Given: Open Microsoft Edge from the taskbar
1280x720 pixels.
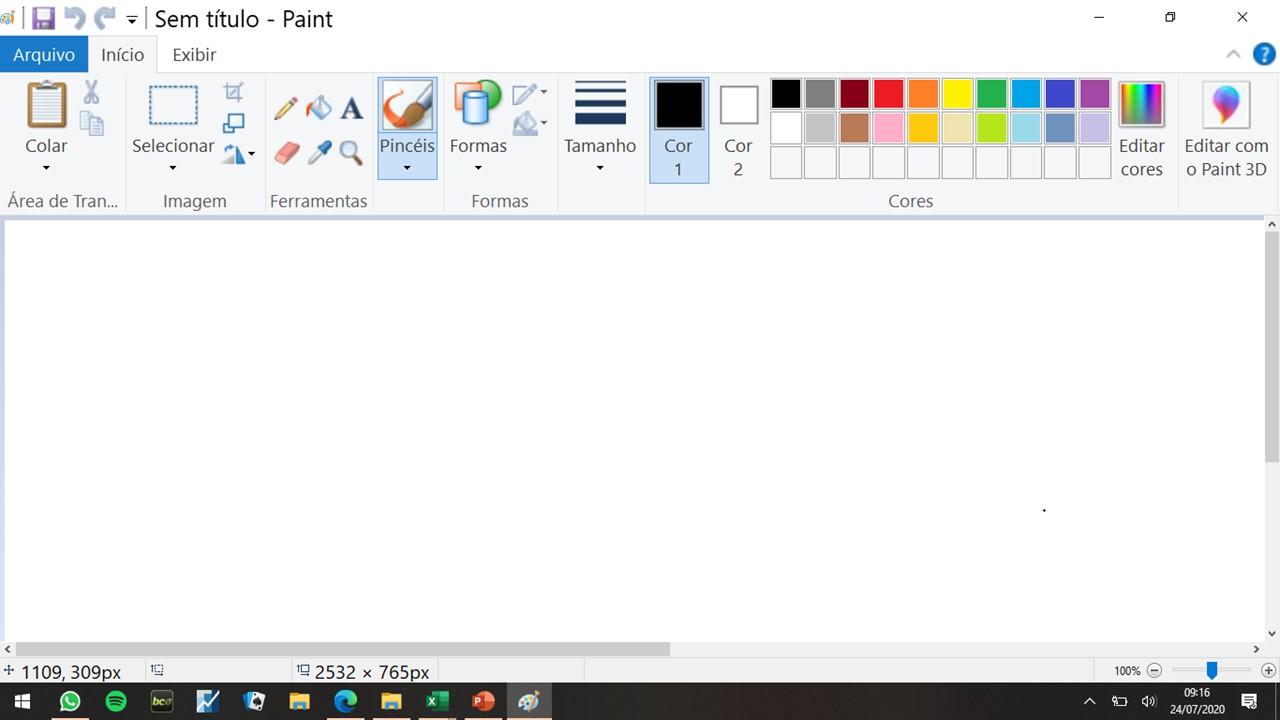Looking at the screenshot, I should [x=345, y=701].
